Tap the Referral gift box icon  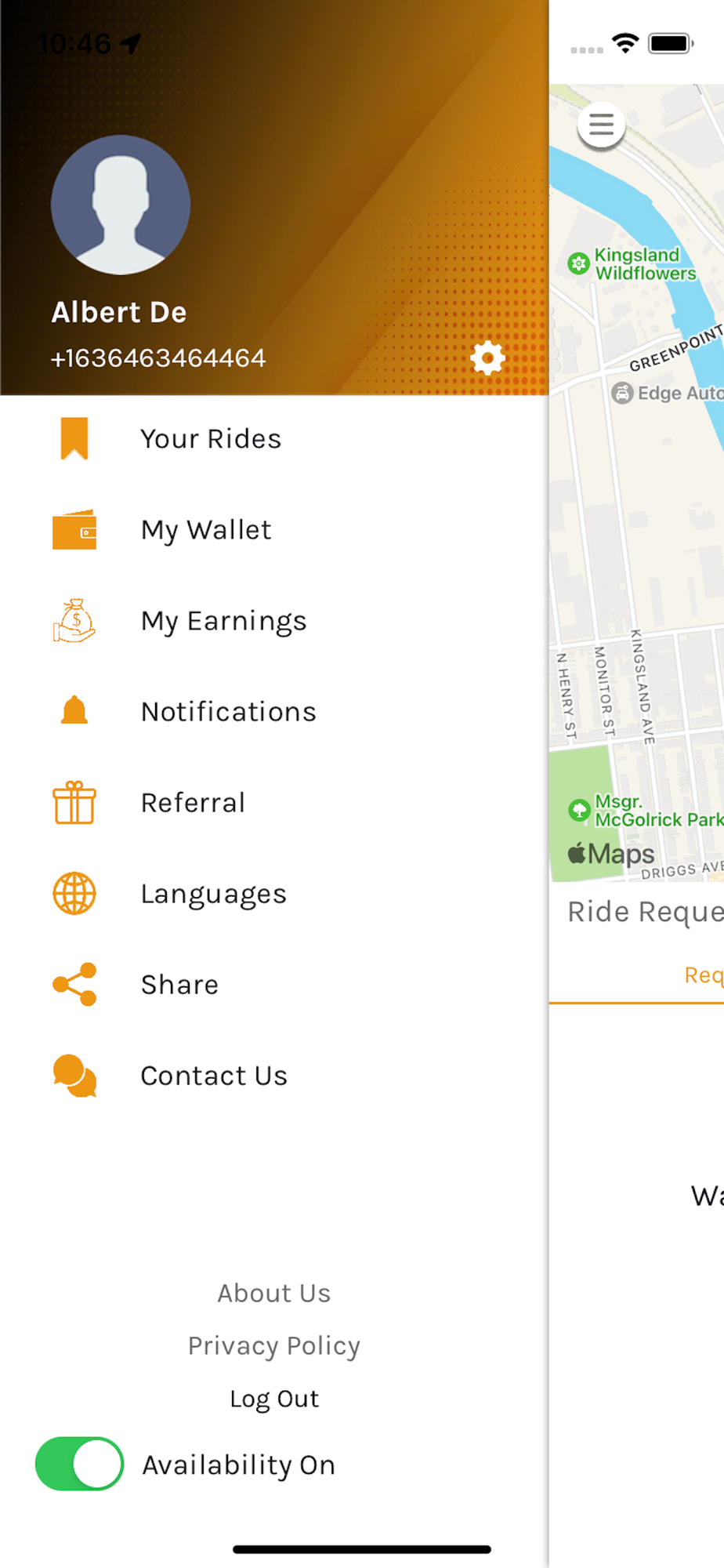point(74,802)
